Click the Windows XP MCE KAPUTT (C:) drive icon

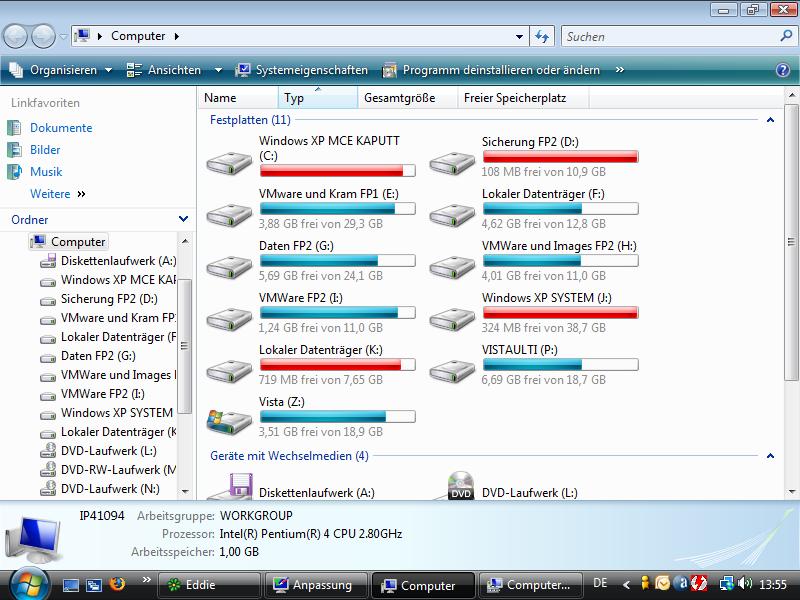tap(229, 161)
